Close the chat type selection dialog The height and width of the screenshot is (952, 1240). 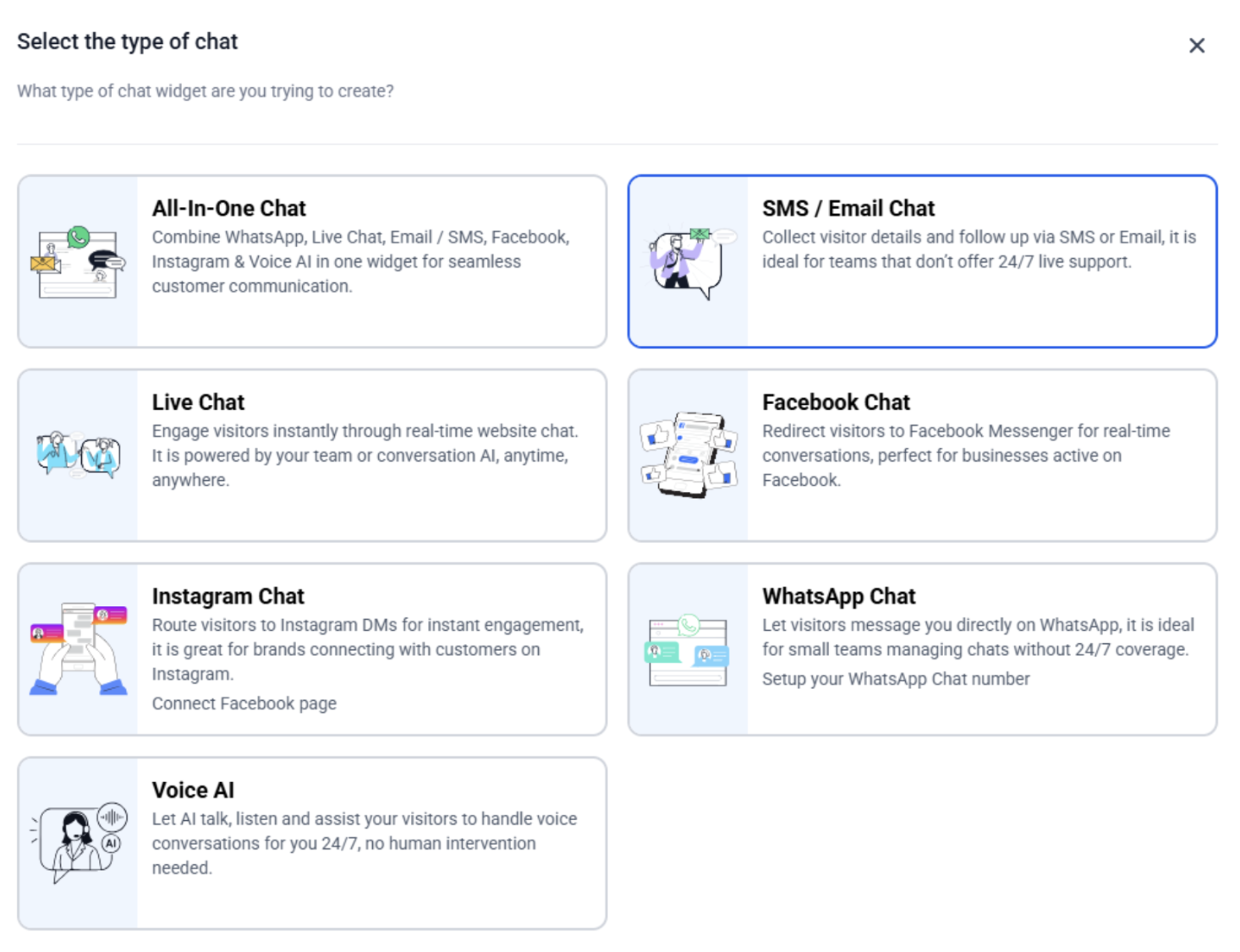(1196, 46)
